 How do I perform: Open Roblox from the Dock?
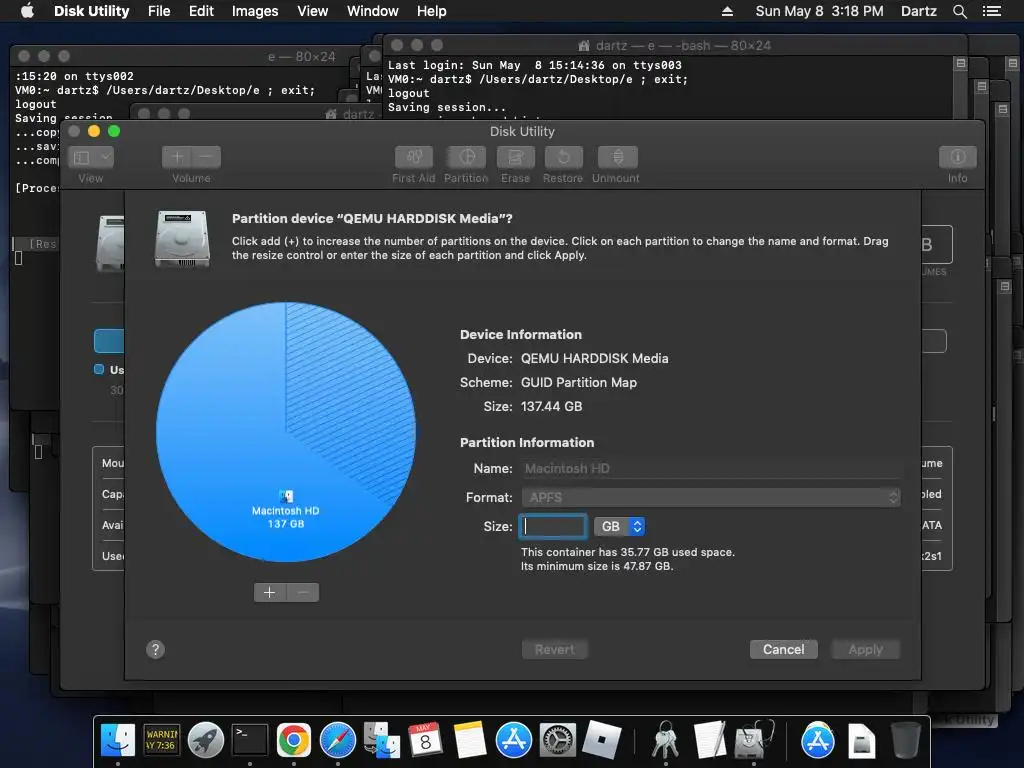tap(601, 740)
